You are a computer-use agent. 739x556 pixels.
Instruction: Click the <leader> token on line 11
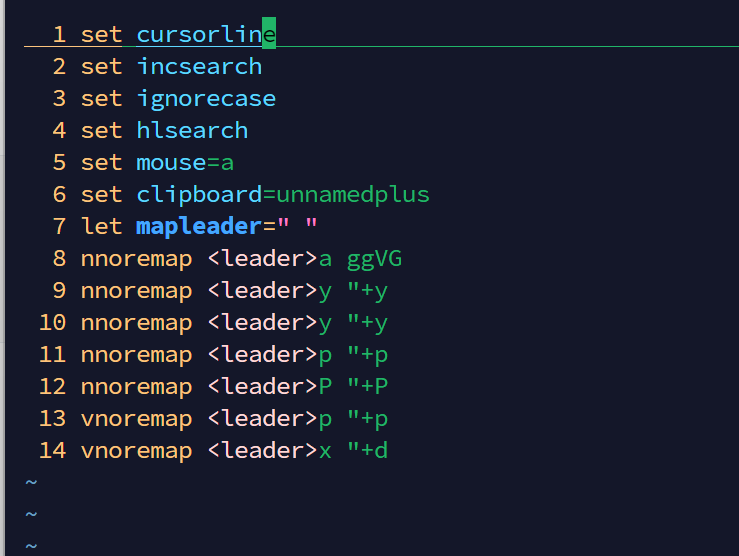click(x=262, y=355)
